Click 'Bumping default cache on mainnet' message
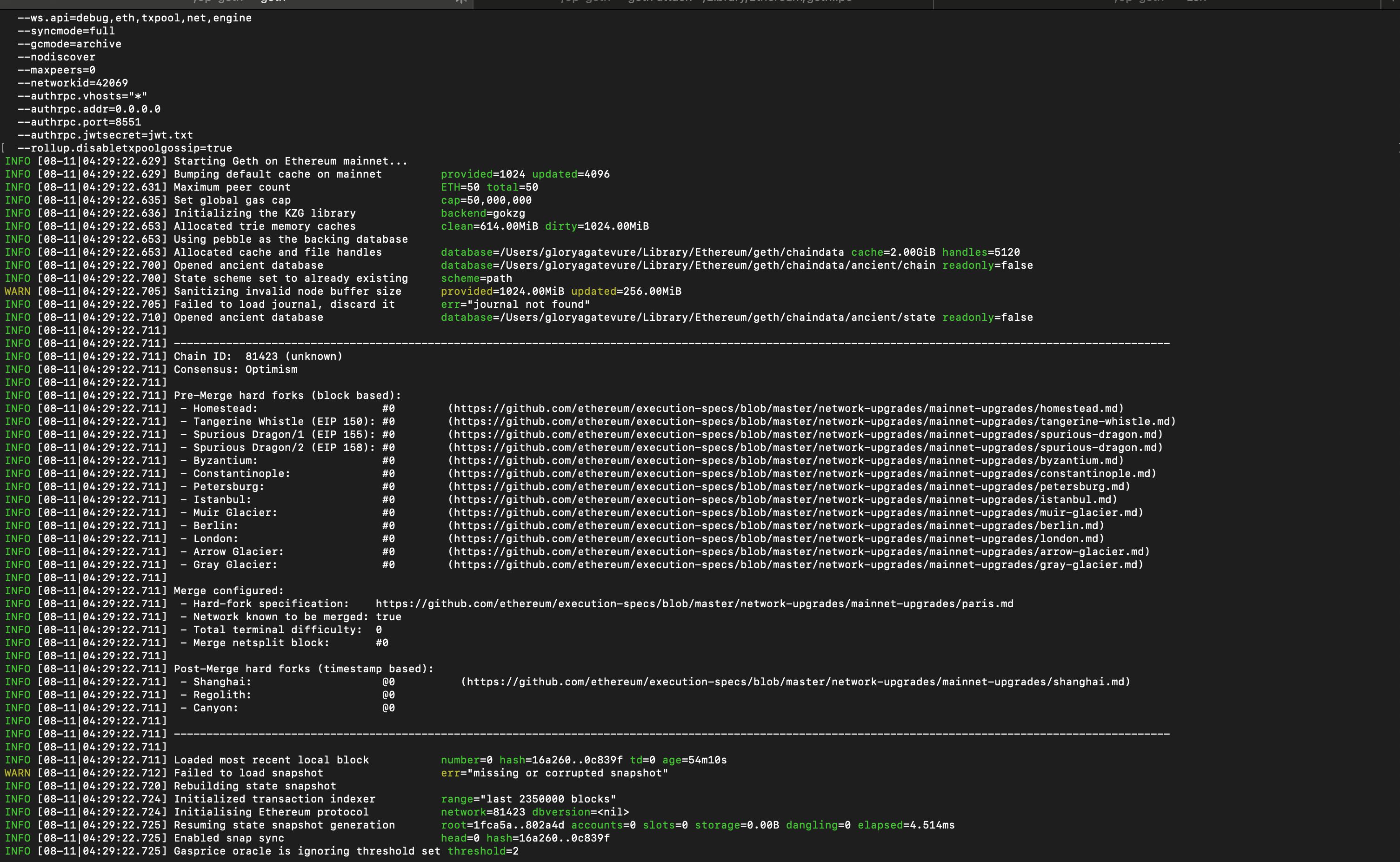 pos(278,174)
